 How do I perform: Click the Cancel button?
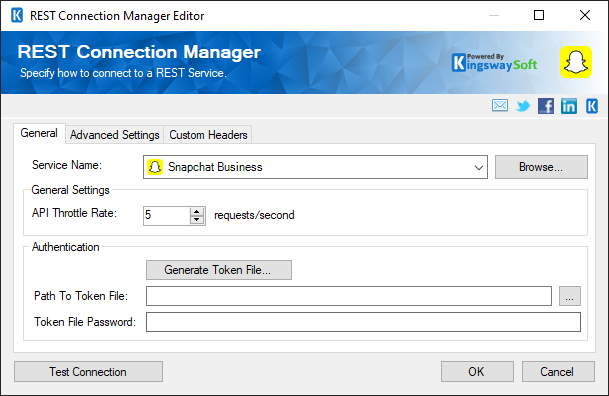pyautogui.click(x=558, y=372)
